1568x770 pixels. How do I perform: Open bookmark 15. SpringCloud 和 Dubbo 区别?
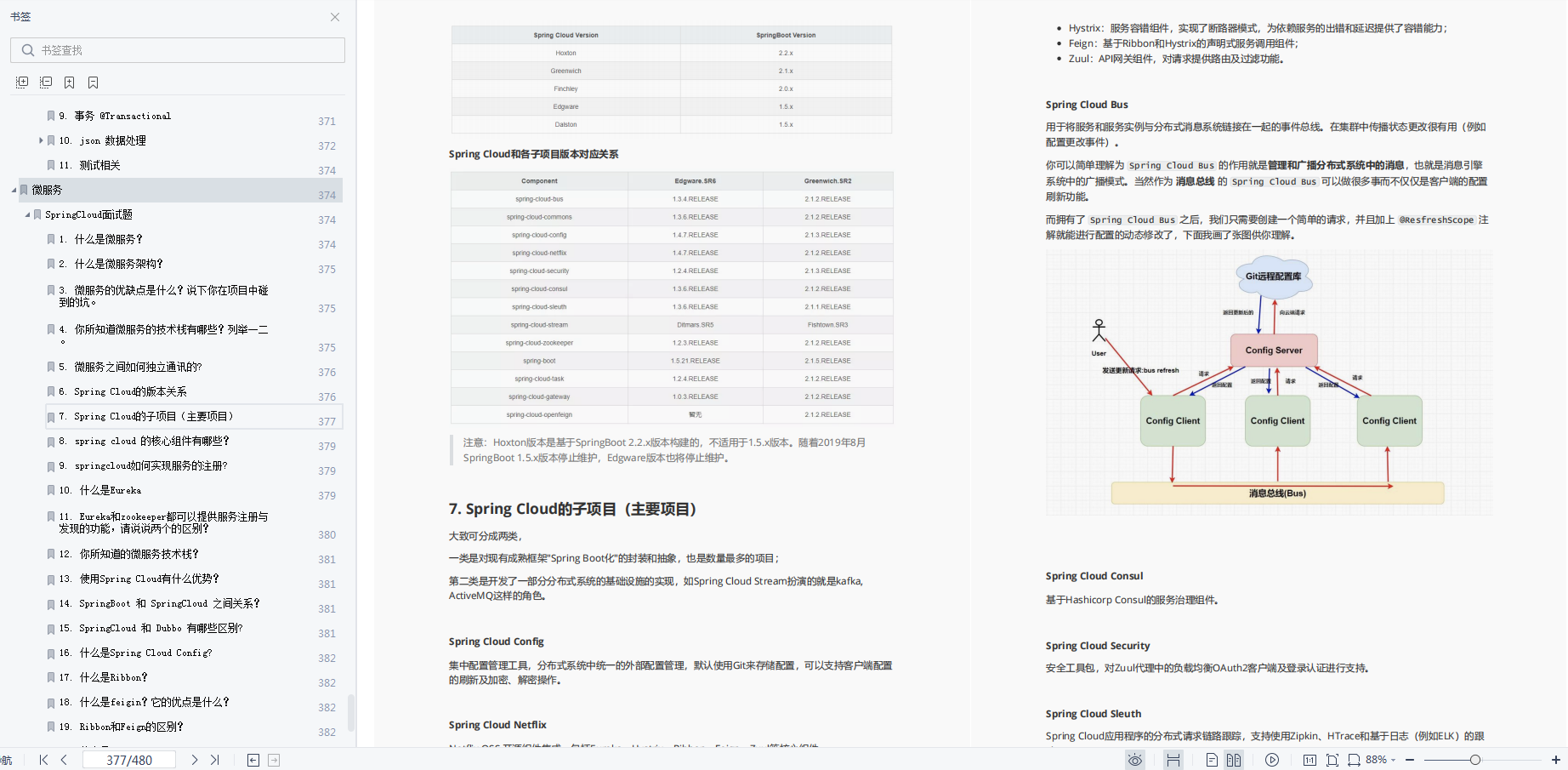click(151, 628)
